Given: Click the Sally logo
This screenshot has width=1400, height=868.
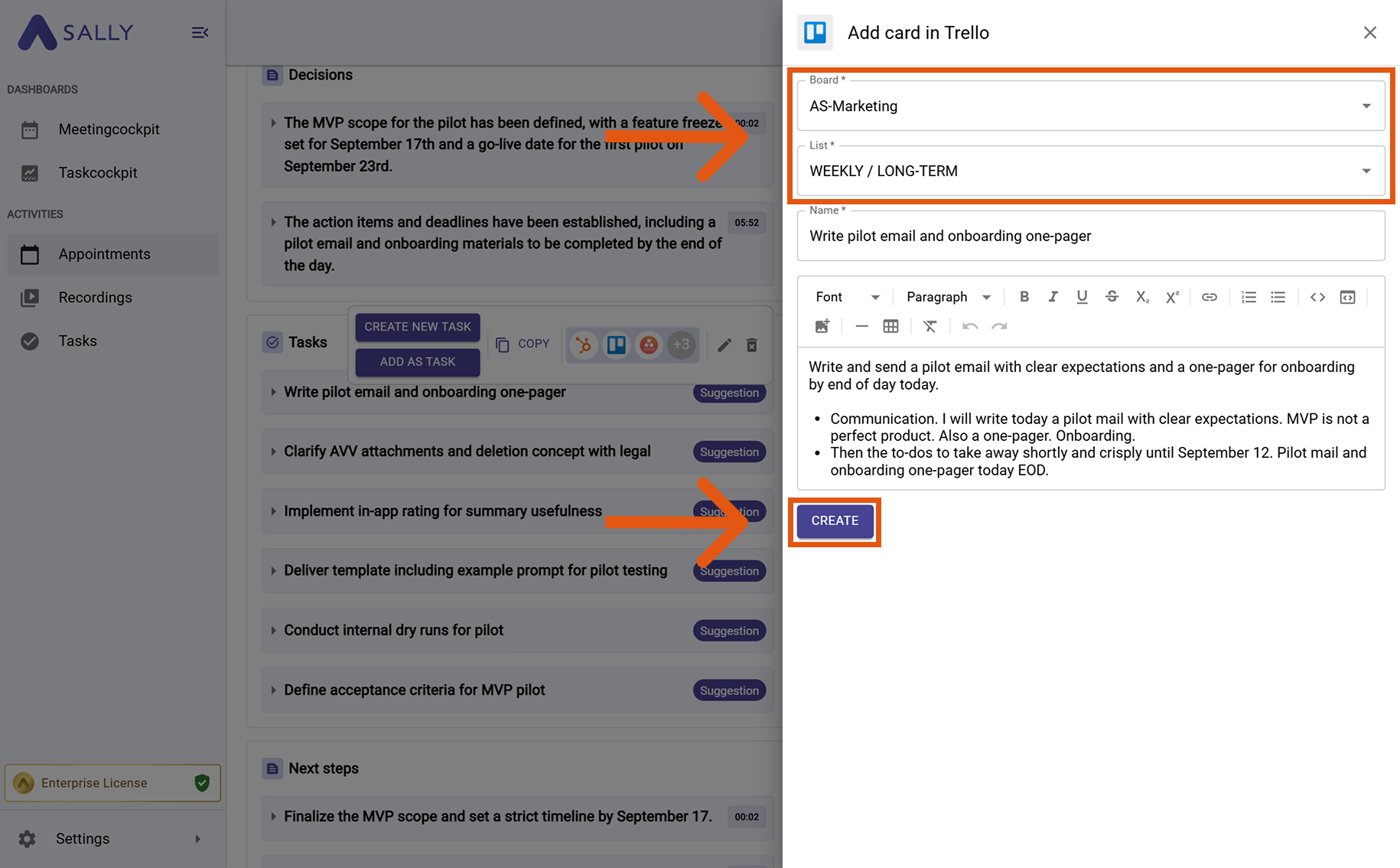Looking at the screenshot, I should coord(76,32).
